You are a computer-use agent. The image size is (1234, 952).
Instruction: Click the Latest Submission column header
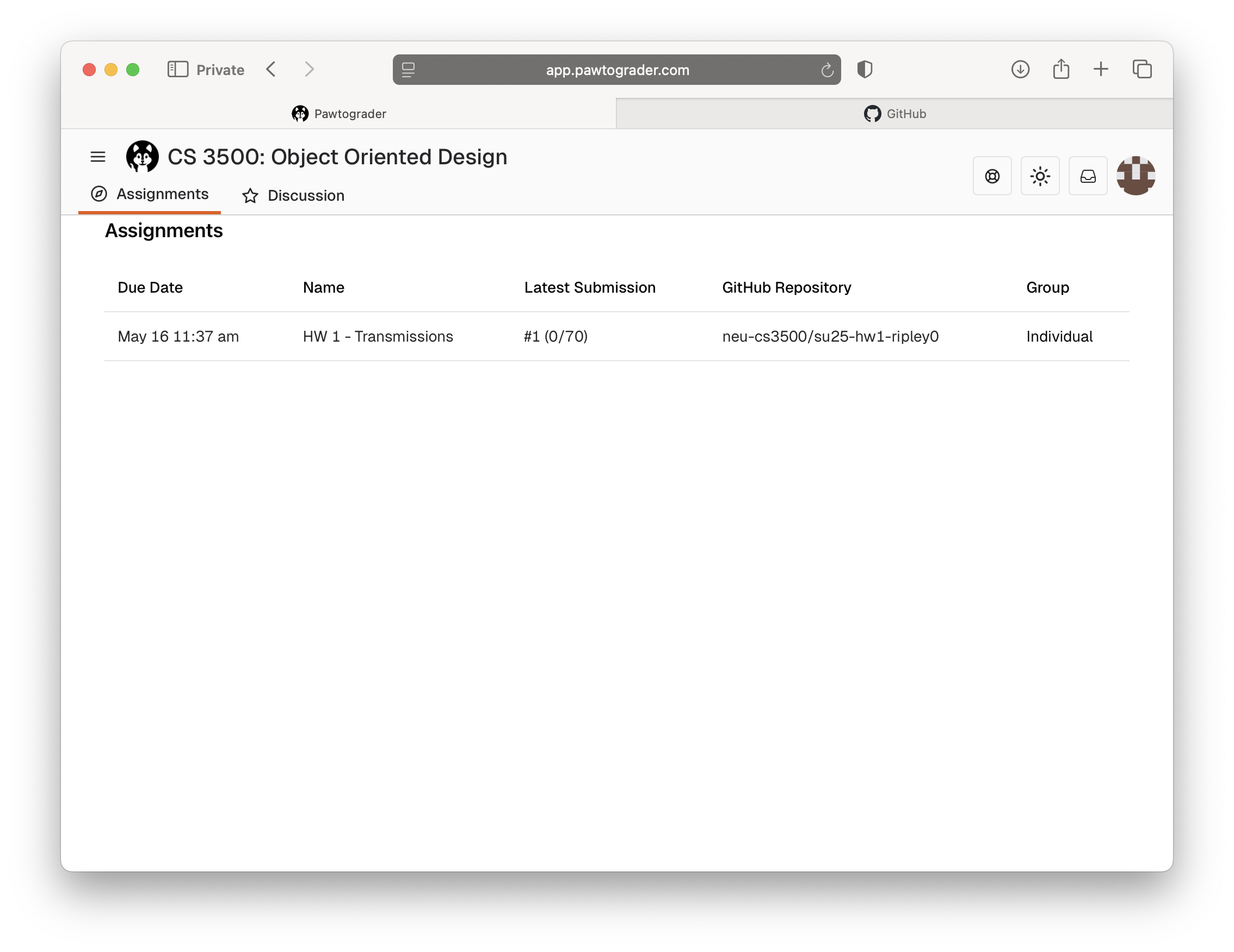[x=590, y=288]
